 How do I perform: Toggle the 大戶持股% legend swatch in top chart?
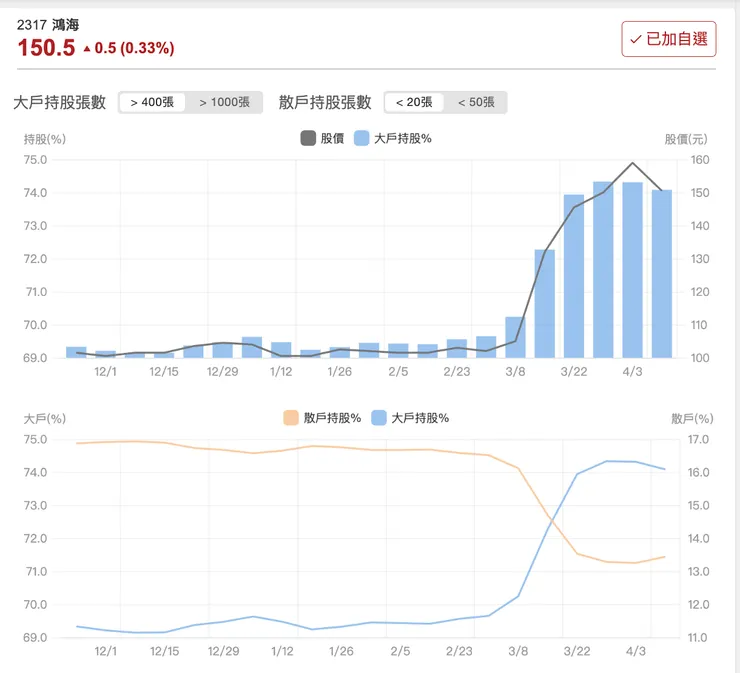click(362, 138)
